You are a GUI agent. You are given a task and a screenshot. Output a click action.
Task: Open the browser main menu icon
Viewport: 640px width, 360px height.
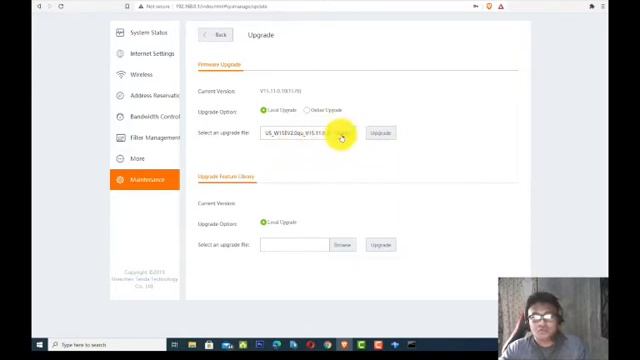(603, 7)
